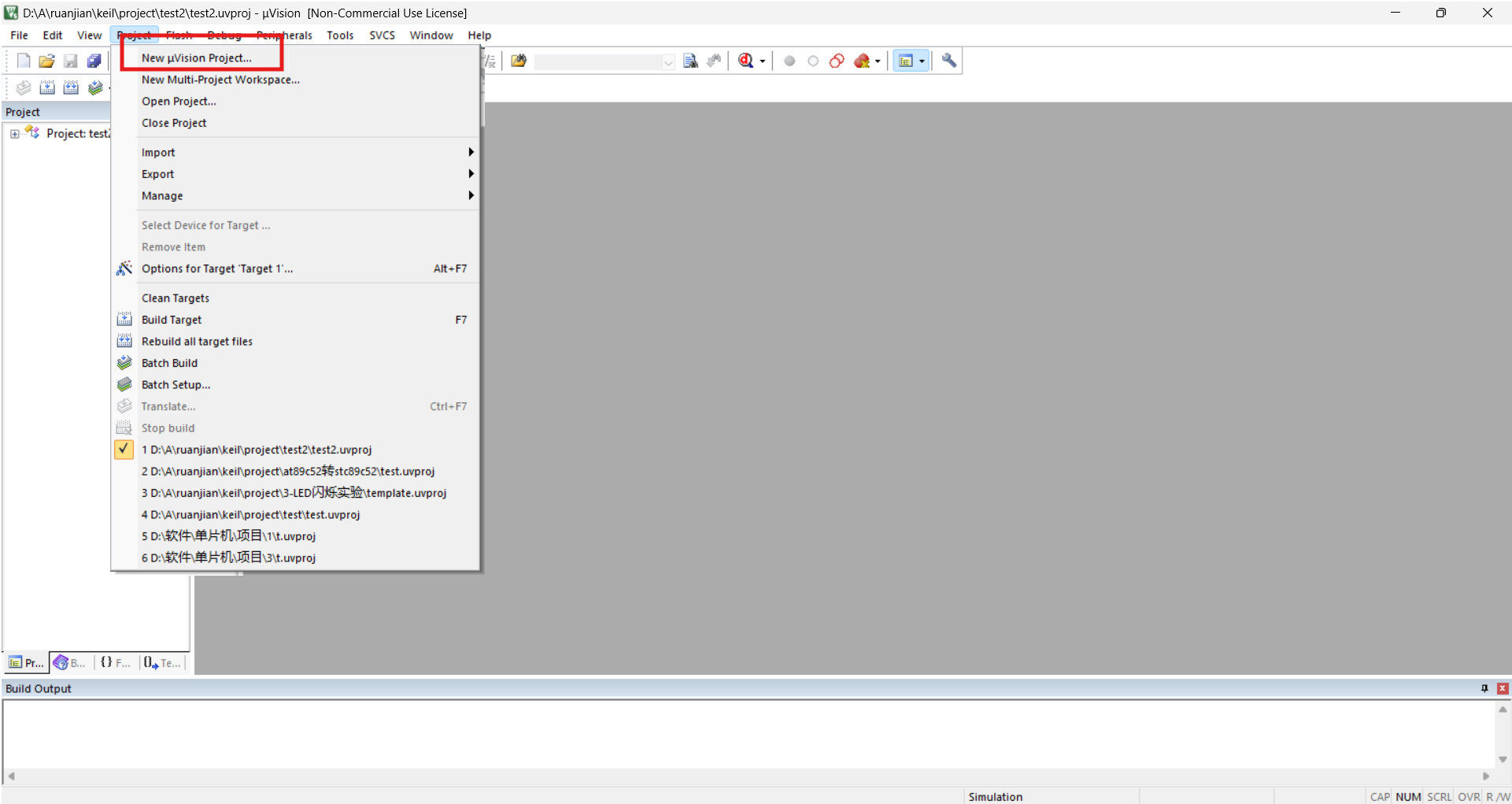Open Configuration with the wrench icon
This screenshot has width=1512, height=804.
pos(949,61)
